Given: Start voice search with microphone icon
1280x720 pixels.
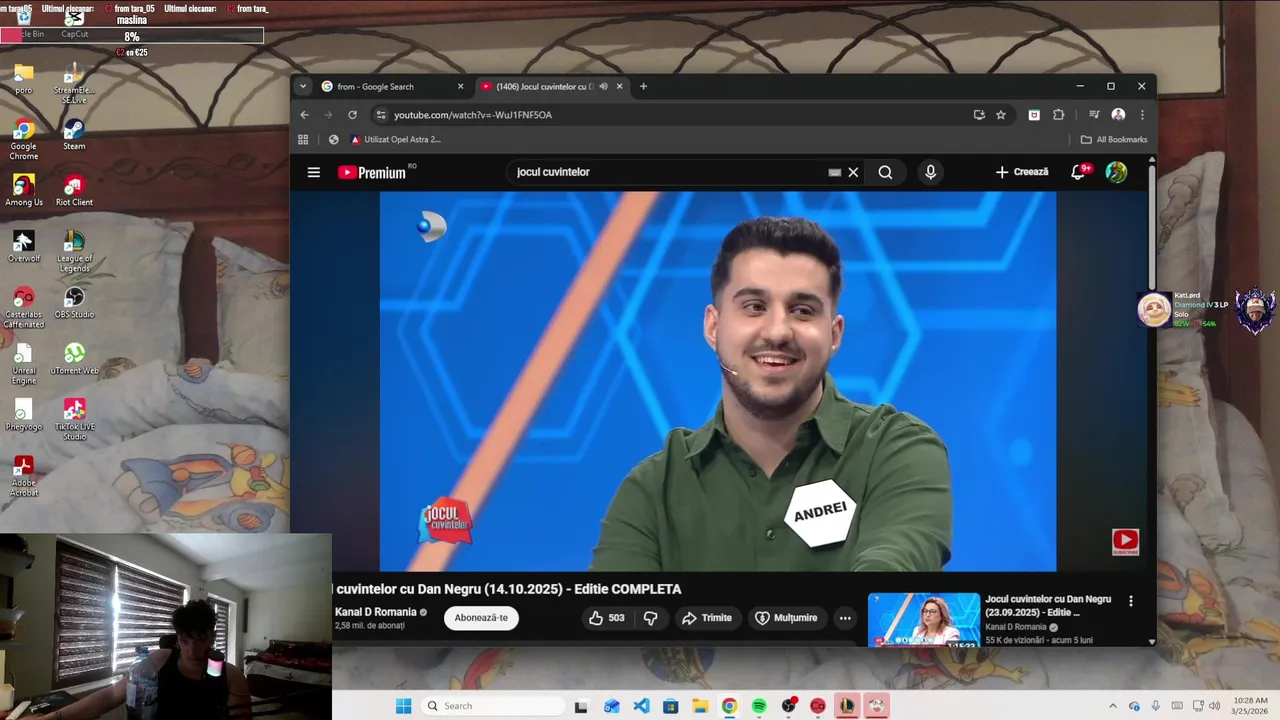Looking at the screenshot, I should pyautogui.click(x=930, y=172).
